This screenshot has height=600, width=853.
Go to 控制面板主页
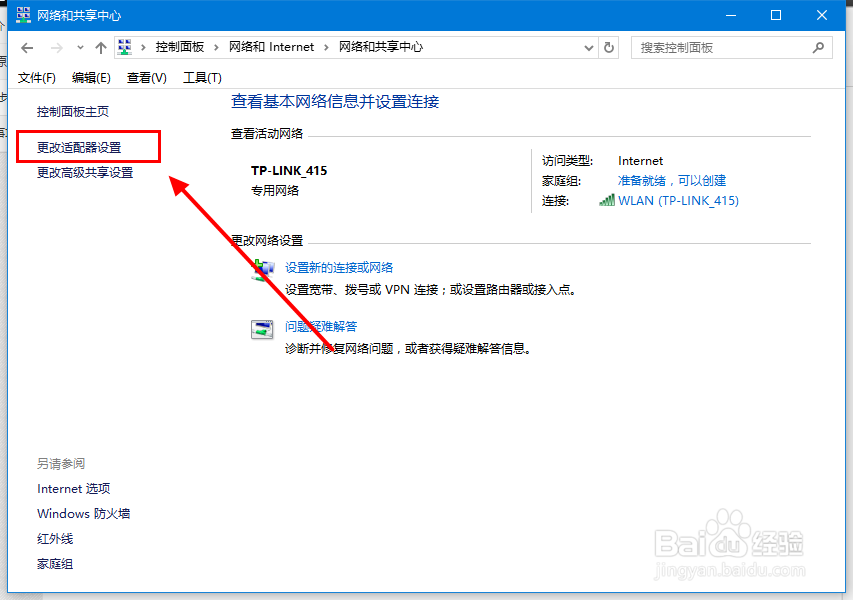click(x=73, y=112)
